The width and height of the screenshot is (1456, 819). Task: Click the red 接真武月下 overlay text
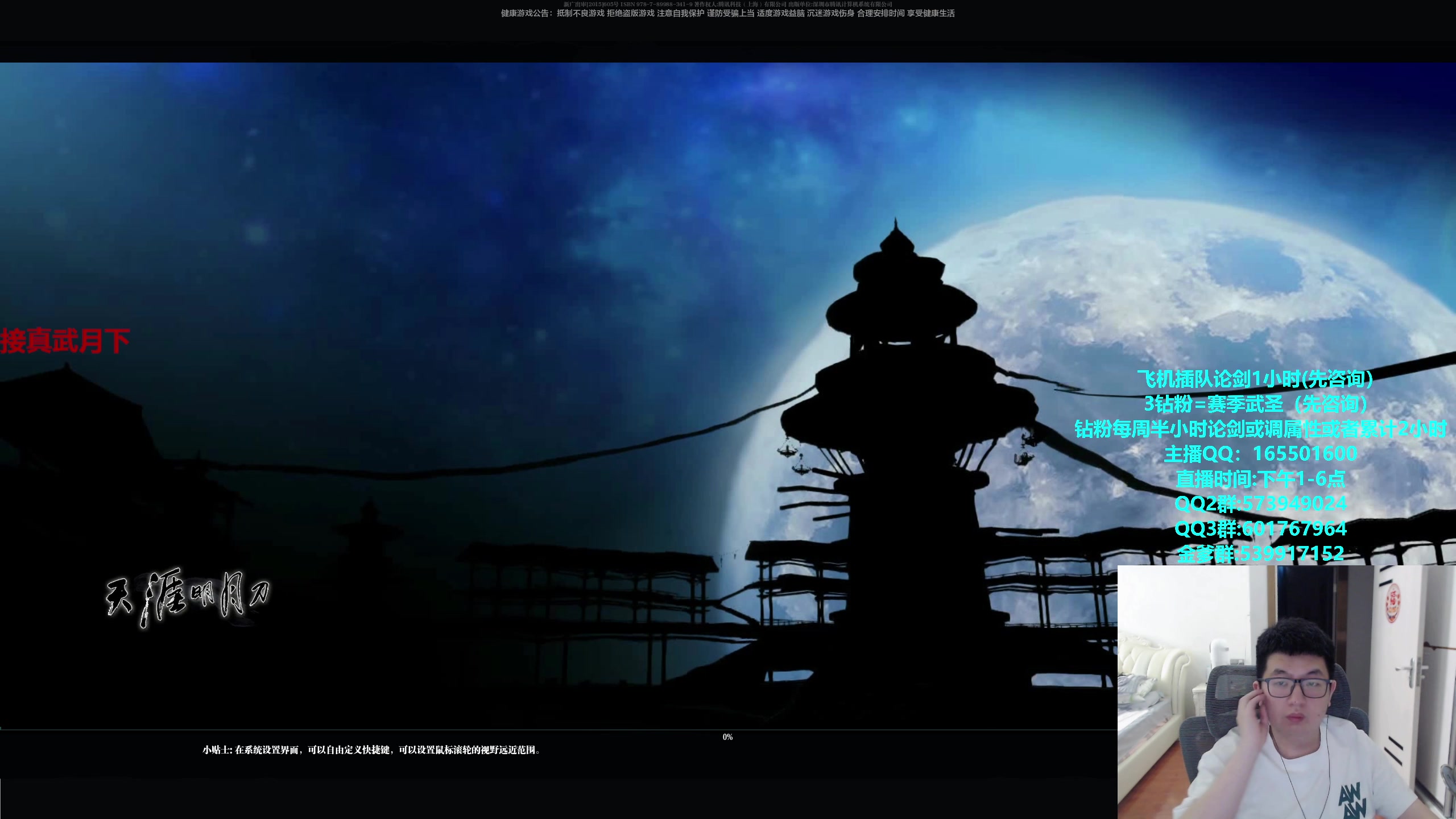click(x=65, y=341)
